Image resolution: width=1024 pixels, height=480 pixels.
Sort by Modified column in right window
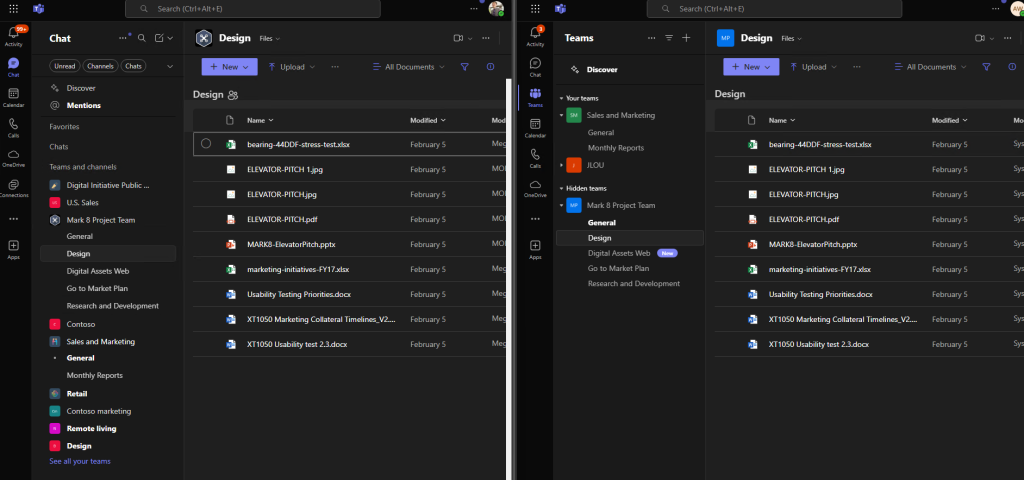(x=950, y=120)
